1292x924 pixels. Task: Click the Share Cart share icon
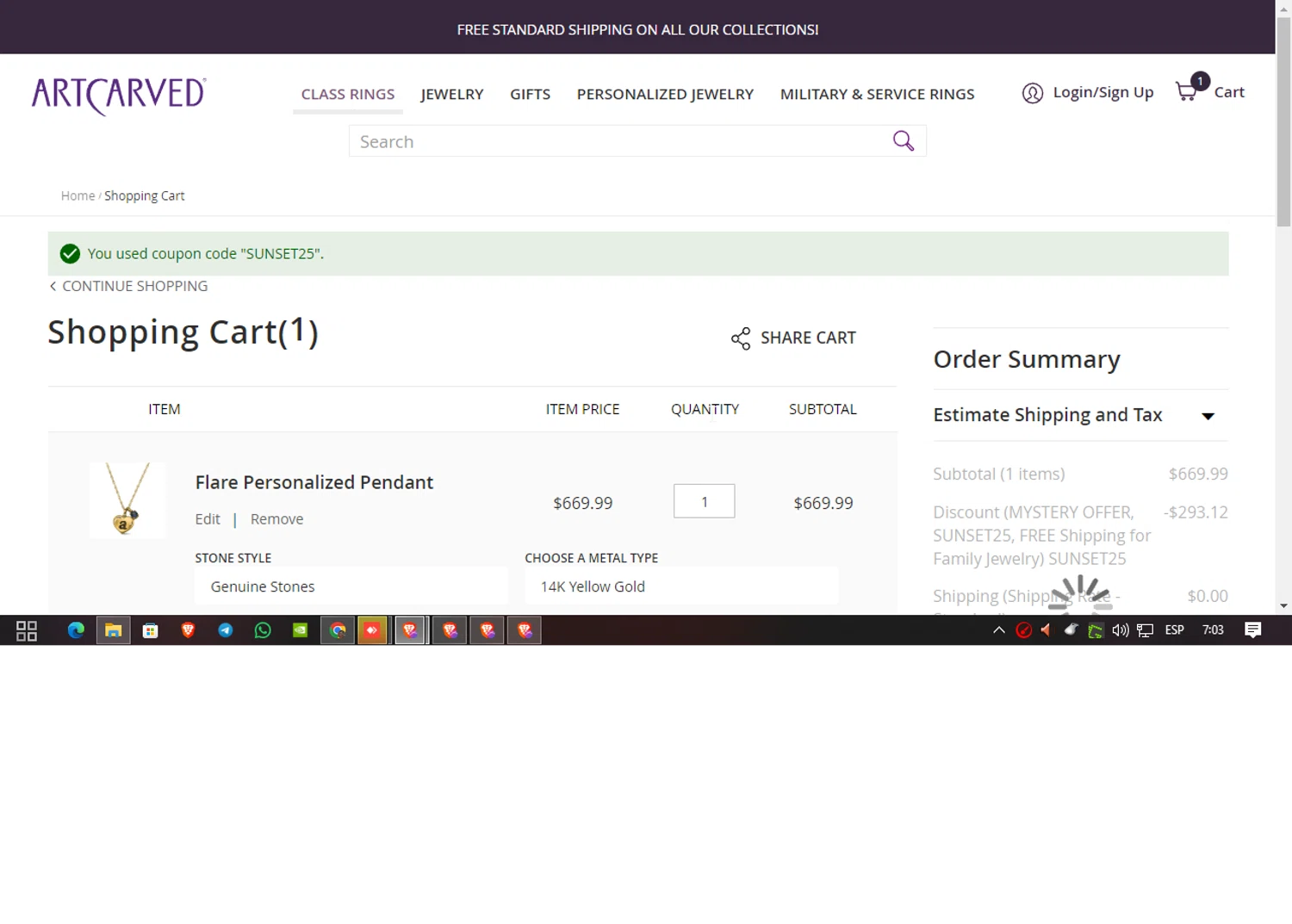click(x=740, y=338)
